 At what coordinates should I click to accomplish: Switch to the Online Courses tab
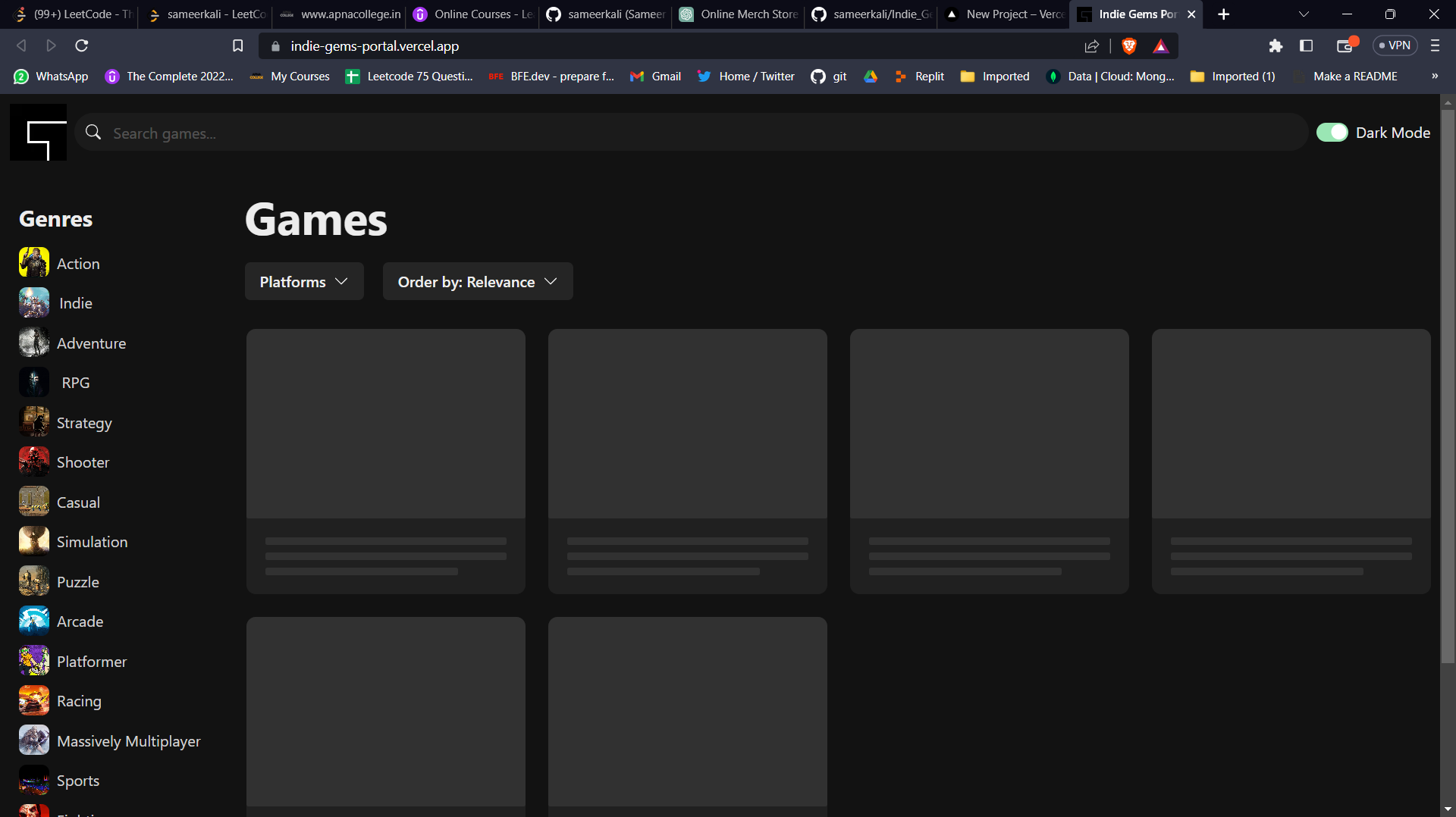(x=472, y=14)
